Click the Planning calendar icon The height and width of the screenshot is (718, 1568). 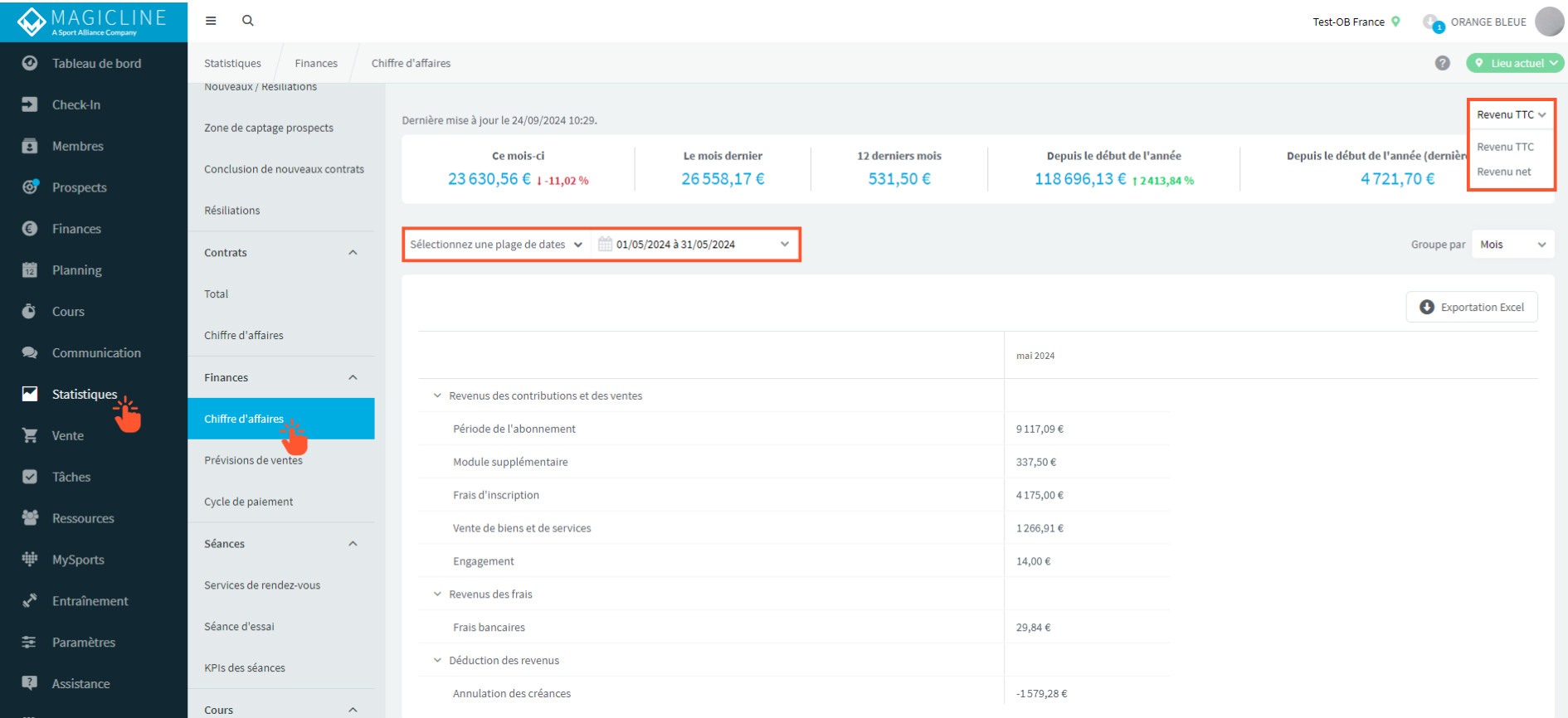(x=30, y=270)
